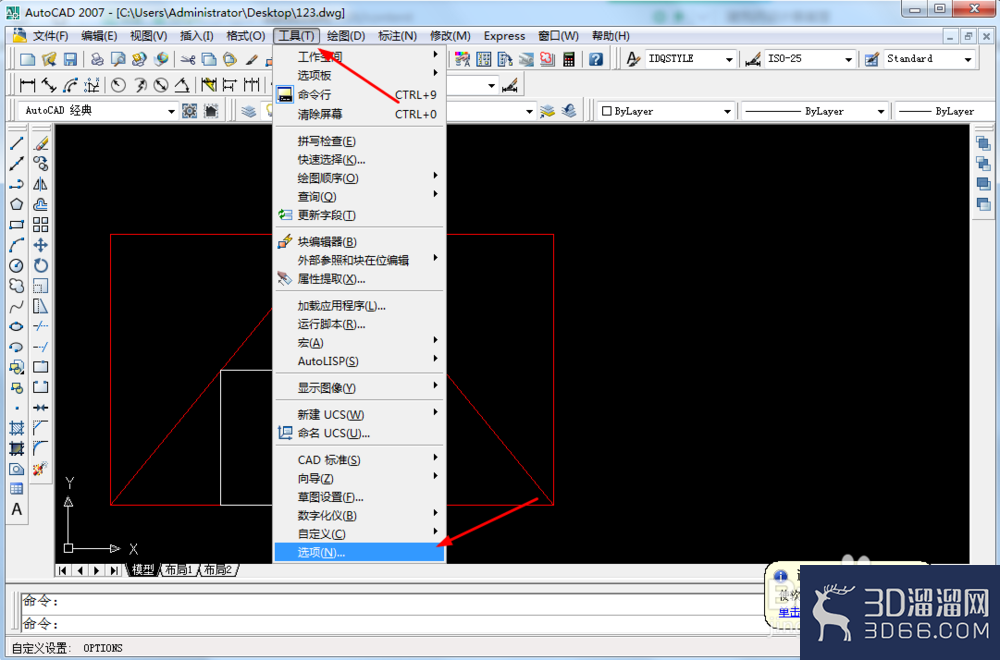This screenshot has height=660, width=1000.
Task: Open the 修改(M) menu
Action: point(450,36)
